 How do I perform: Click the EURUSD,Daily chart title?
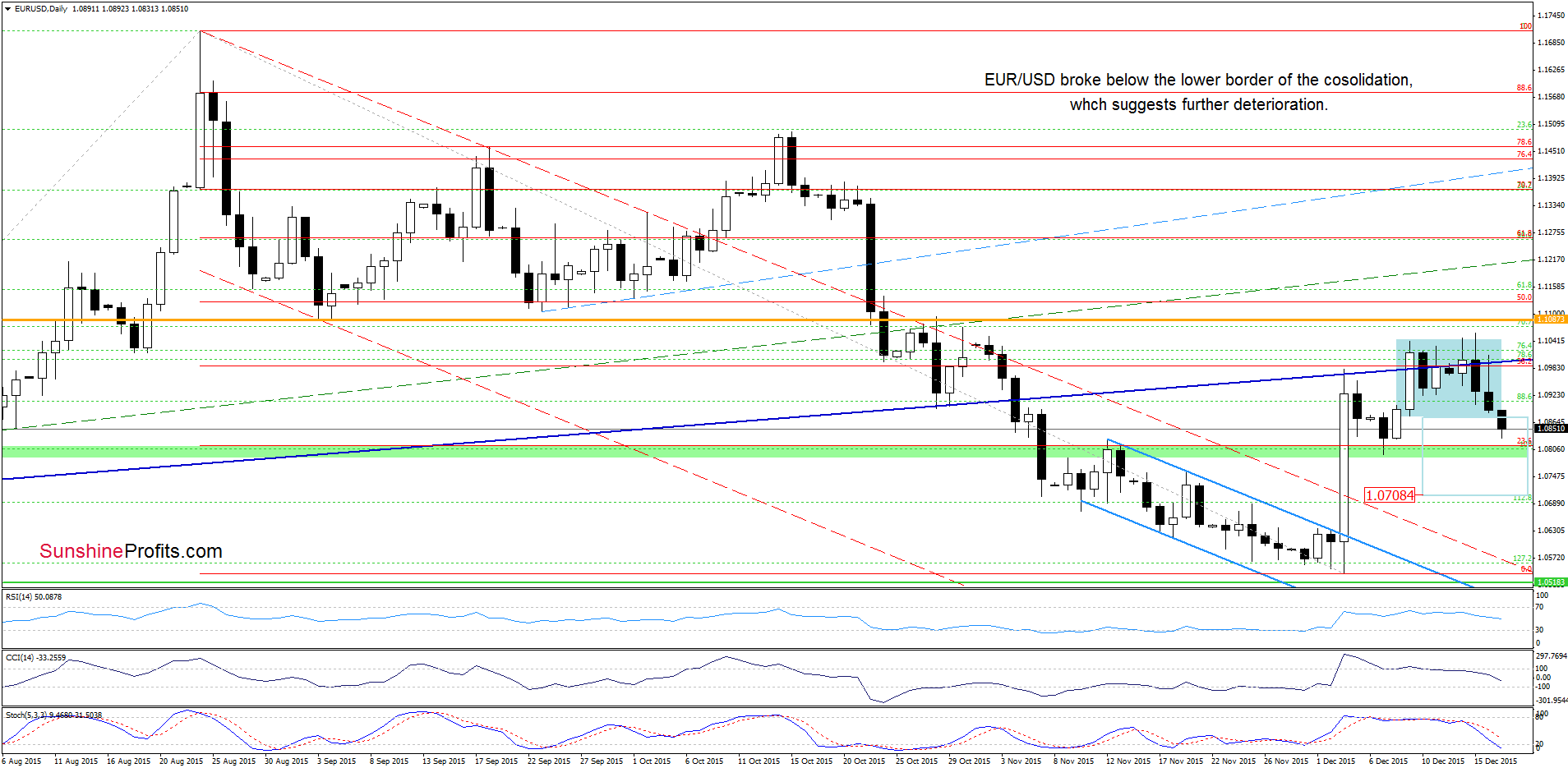[x=41, y=9]
